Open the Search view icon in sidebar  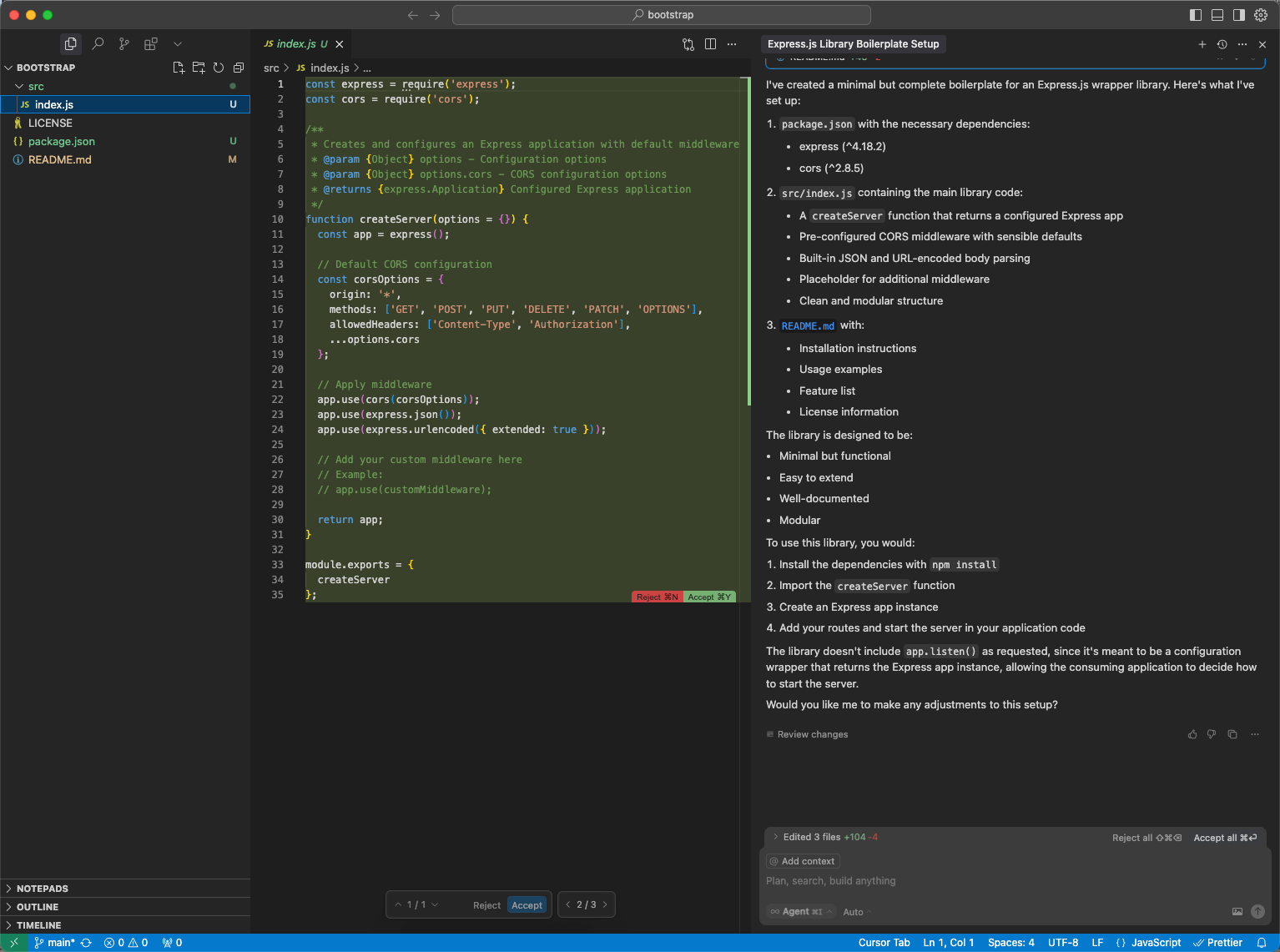pos(98,44)
